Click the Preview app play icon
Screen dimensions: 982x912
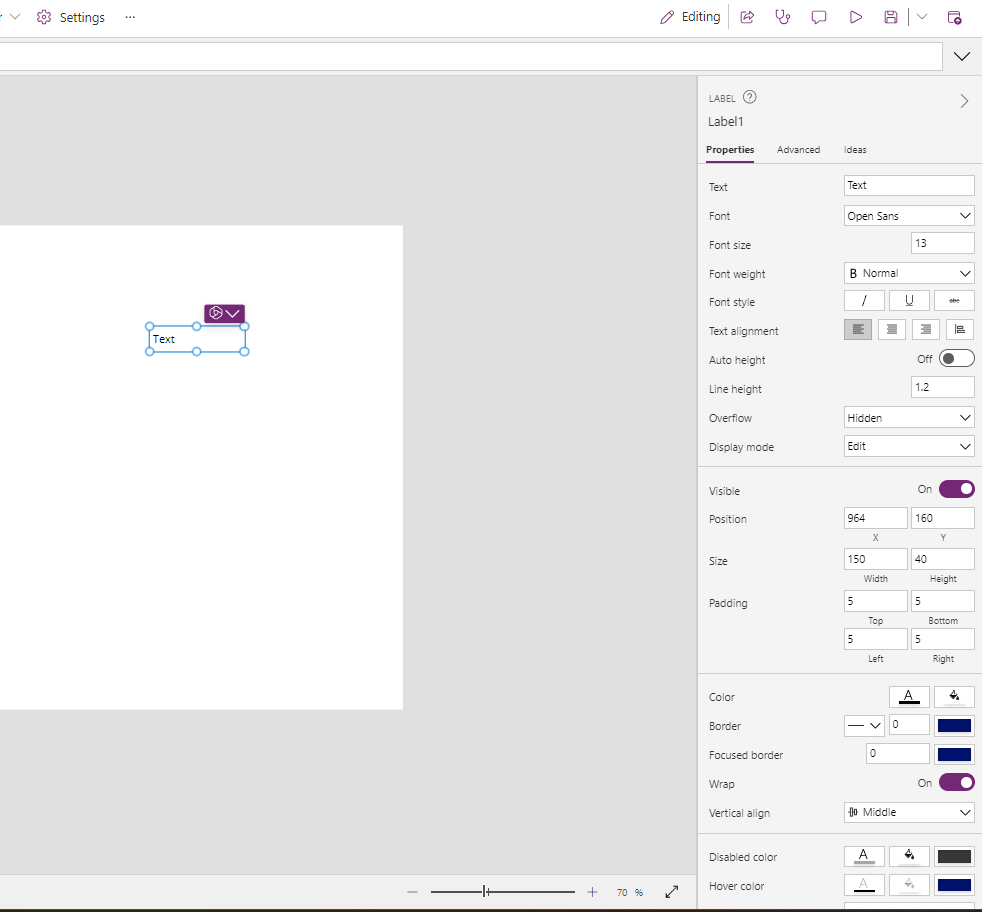(x=855, y=17)
